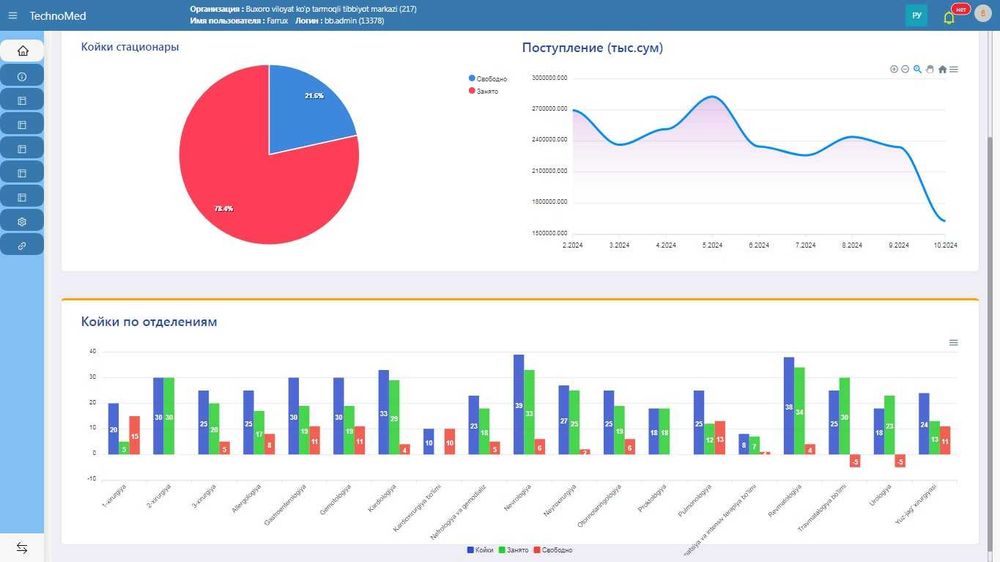Click the Allergologiya axis label
Viewport: 1000px width, 562px height.
(x=246, y=499)
